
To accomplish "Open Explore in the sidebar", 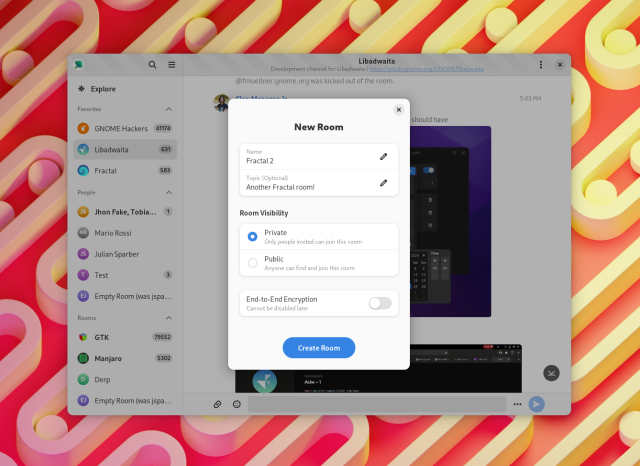I will coord(125,89).
